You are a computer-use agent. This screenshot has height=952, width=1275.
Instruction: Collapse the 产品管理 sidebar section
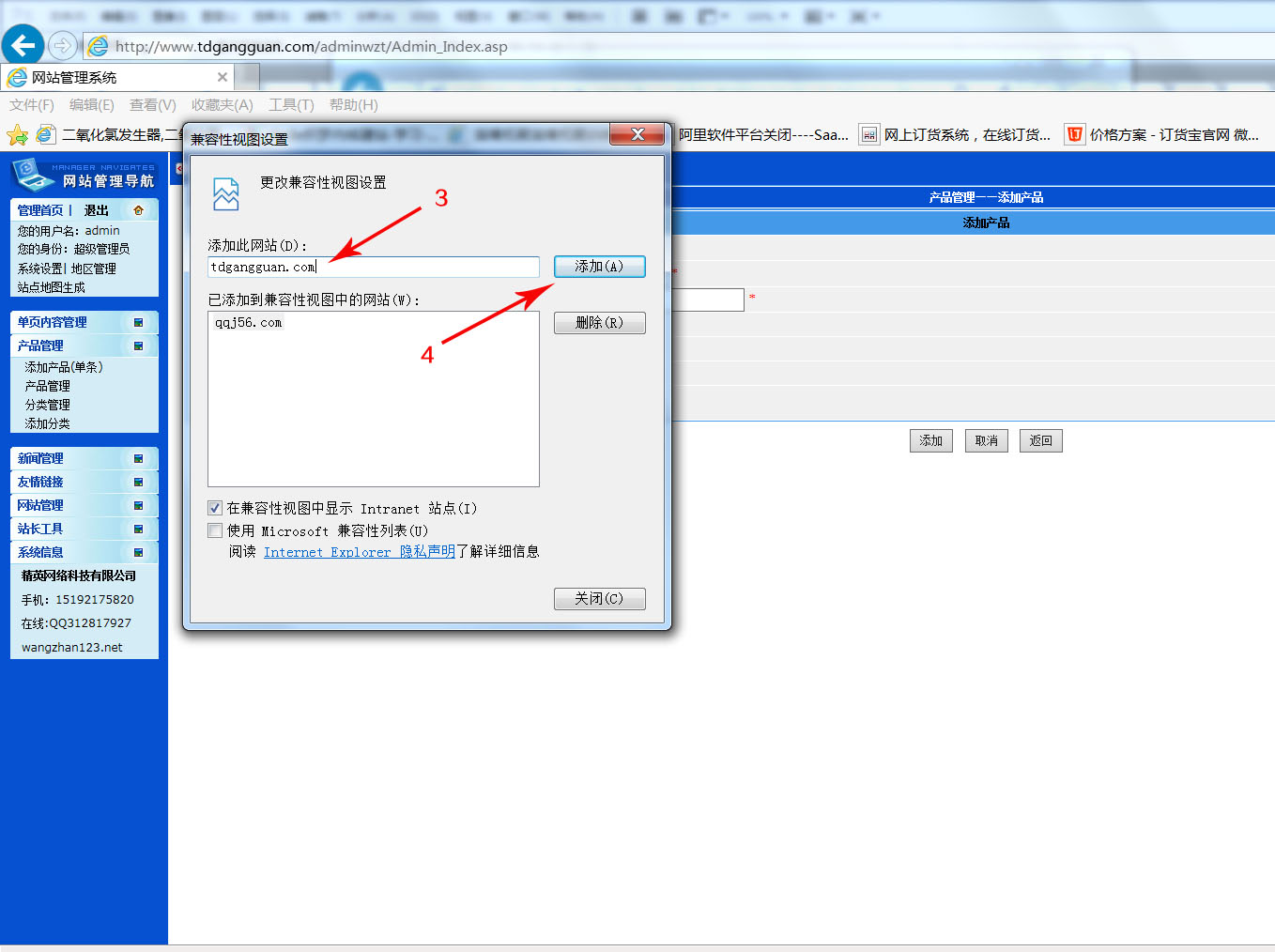pyautogui.click(x=138, y=345)
